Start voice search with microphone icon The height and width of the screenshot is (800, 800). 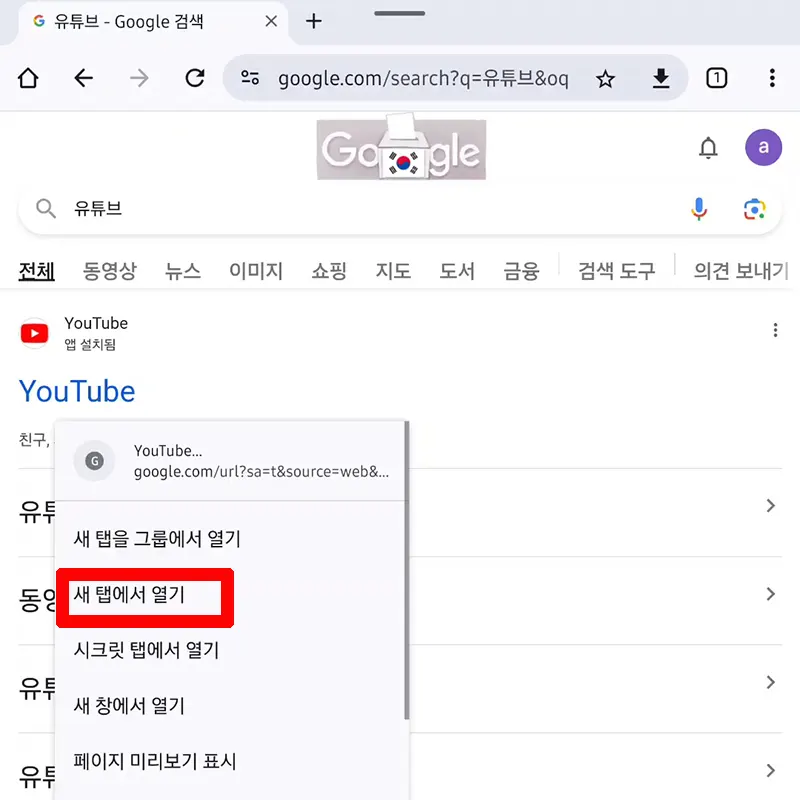[699, 209]
